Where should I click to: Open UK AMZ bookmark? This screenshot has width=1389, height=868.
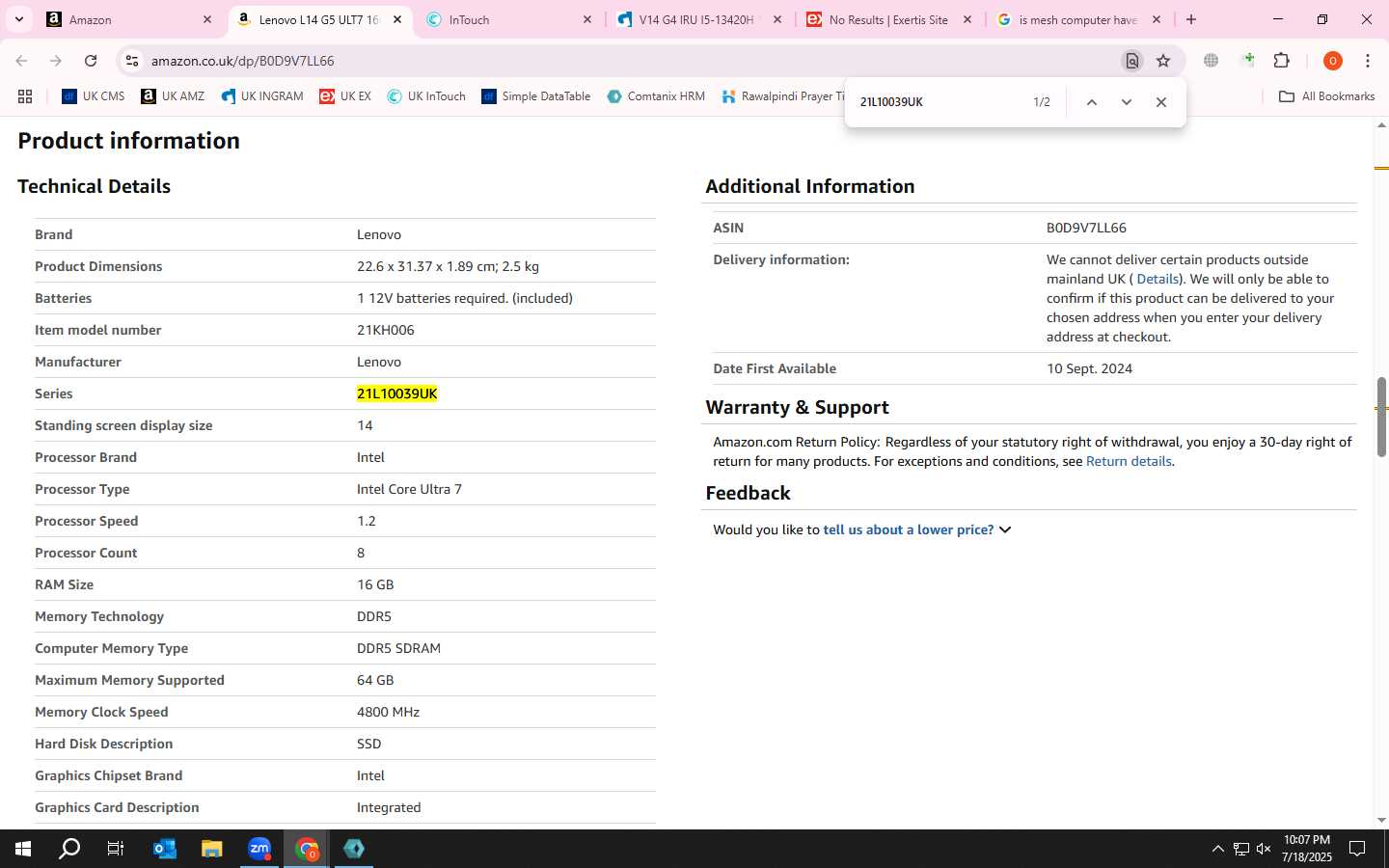tap(173, 96)
